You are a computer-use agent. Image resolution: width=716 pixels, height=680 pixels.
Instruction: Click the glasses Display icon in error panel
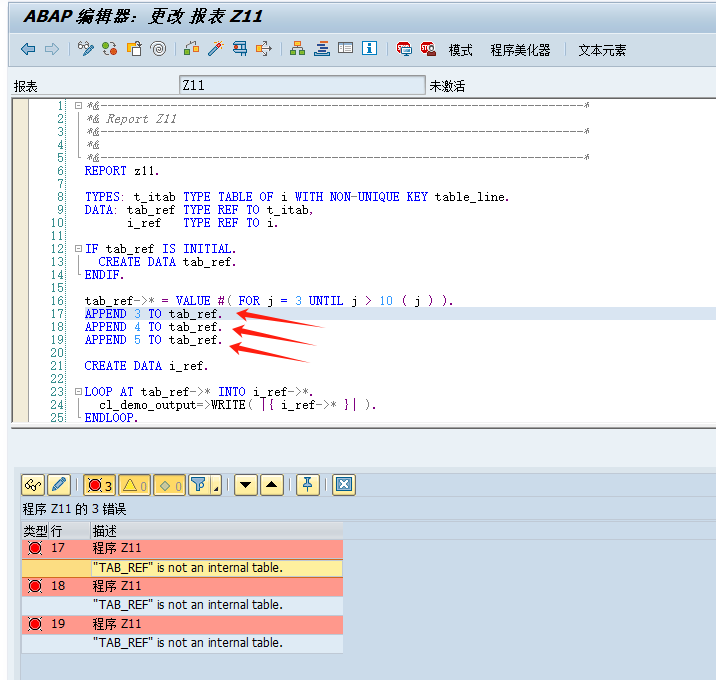click(33, 485)
